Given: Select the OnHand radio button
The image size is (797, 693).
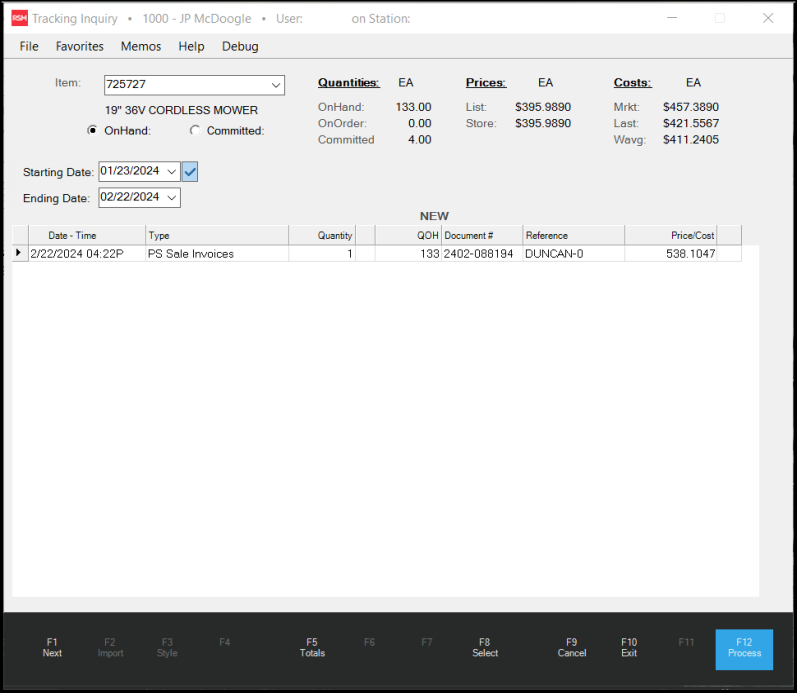Looking at the screenshot, I should pos(92,131).
